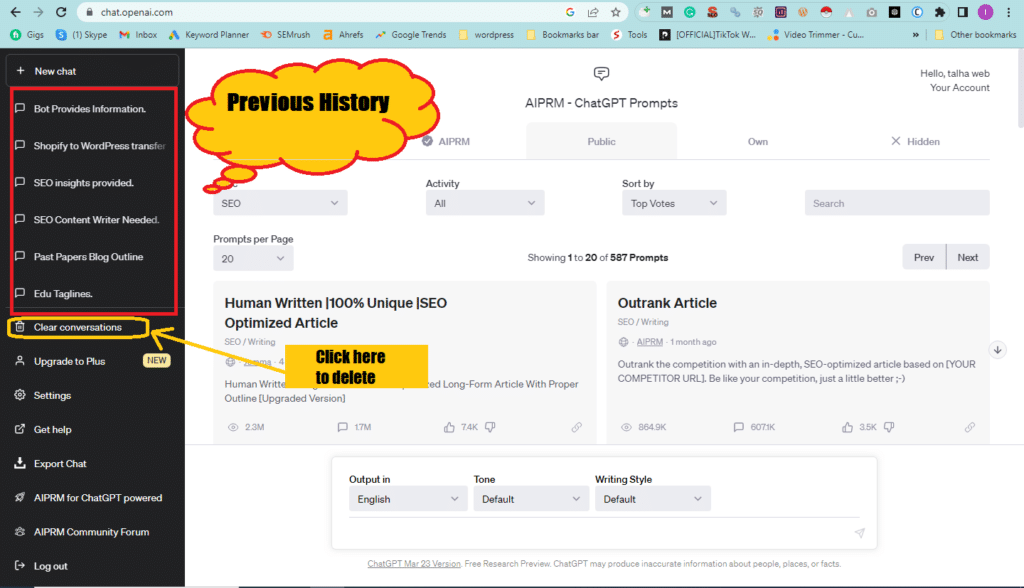
Task: Click the browser back arrow
Action: click(15, 12)
